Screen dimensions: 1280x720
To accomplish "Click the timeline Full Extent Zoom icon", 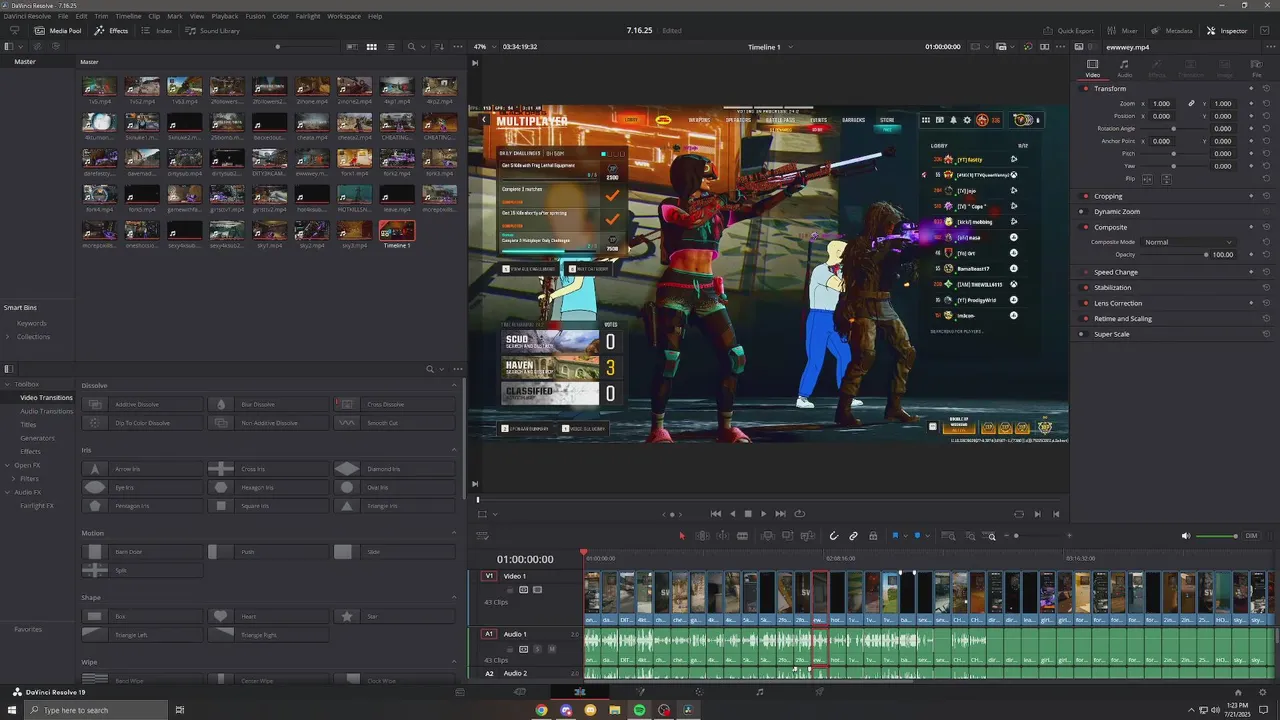I will pos(949,536).
